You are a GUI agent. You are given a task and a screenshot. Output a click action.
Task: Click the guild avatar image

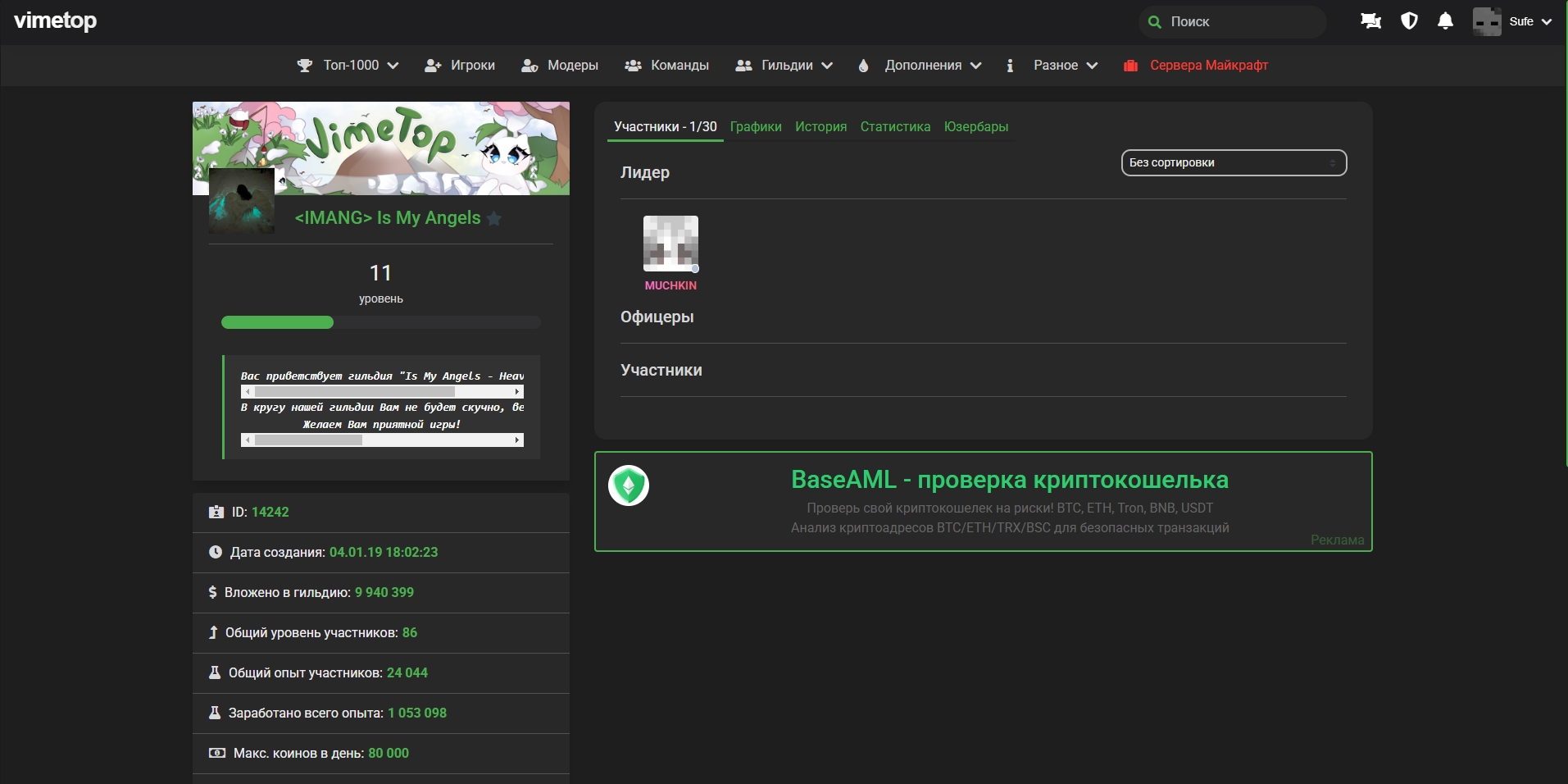(x=242, y=201)
